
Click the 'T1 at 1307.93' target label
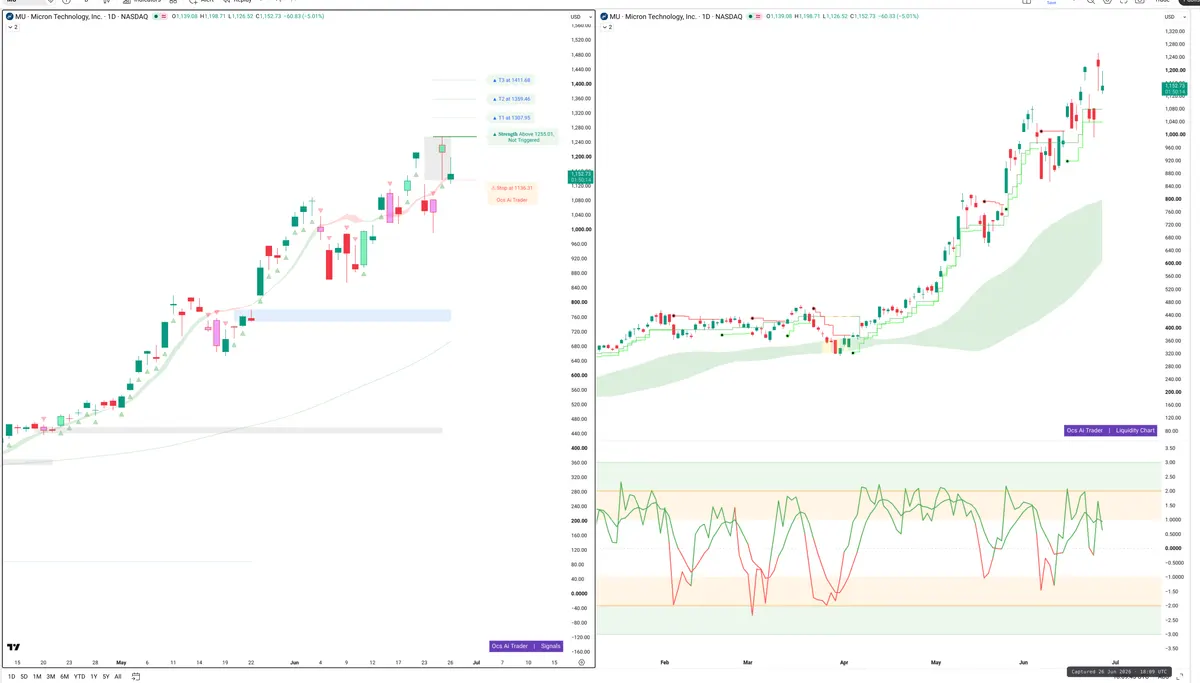point(511,118)
